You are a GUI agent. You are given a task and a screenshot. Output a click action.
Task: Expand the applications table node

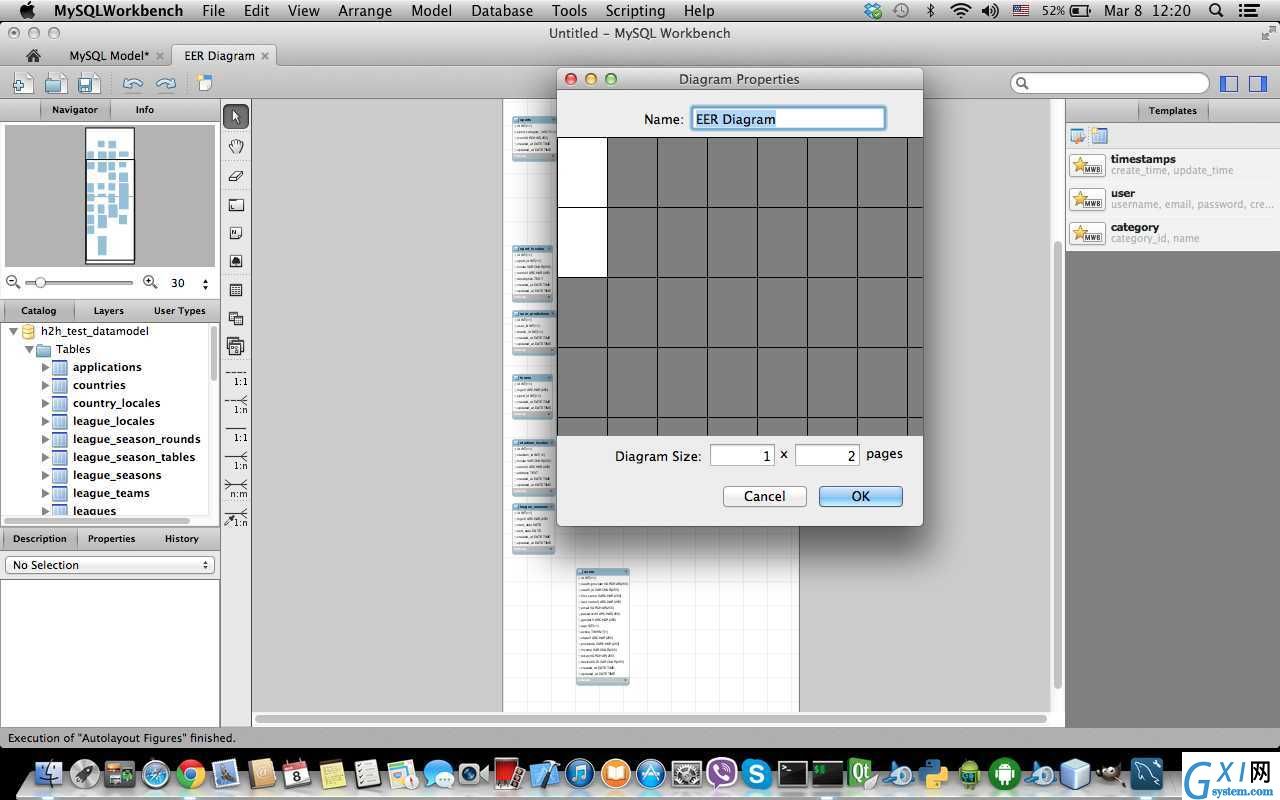[46, 367]
